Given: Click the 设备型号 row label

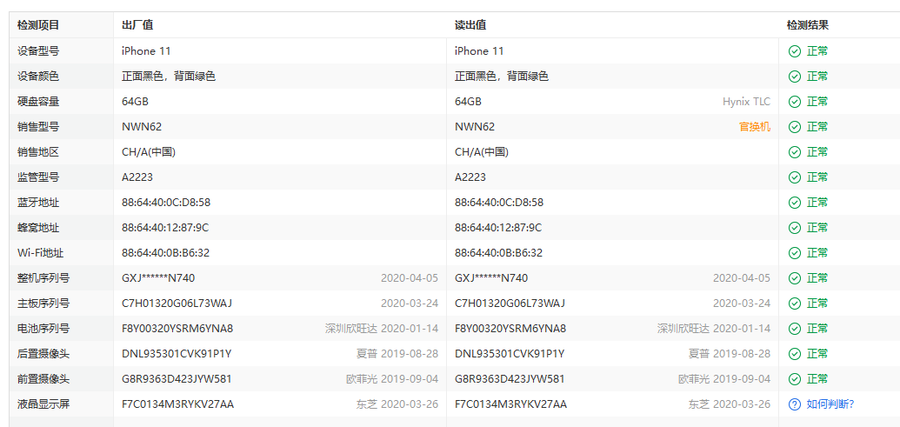Looking at the screenshot, I should (38, 51).
